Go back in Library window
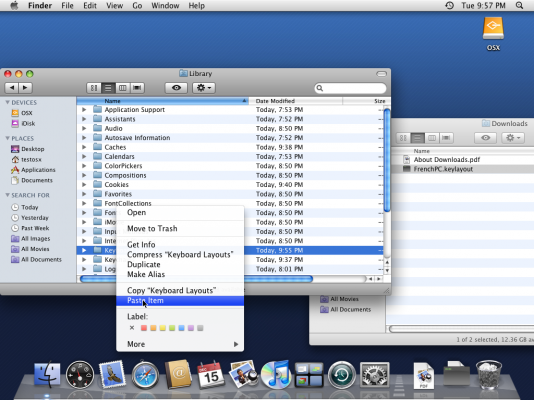 (12, 88)
